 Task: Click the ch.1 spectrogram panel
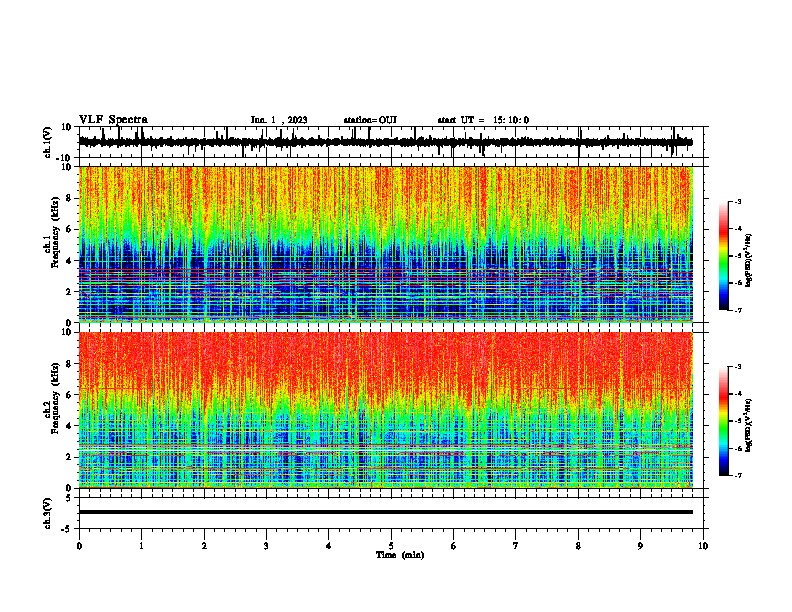coord(391,244)
